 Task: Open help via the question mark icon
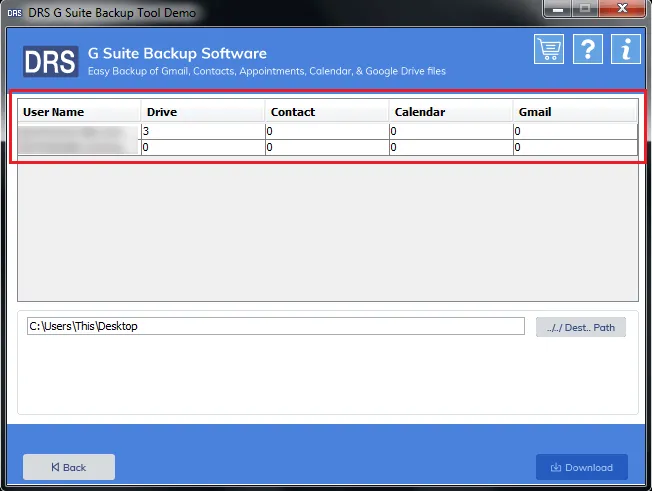(x=588, y=49)
